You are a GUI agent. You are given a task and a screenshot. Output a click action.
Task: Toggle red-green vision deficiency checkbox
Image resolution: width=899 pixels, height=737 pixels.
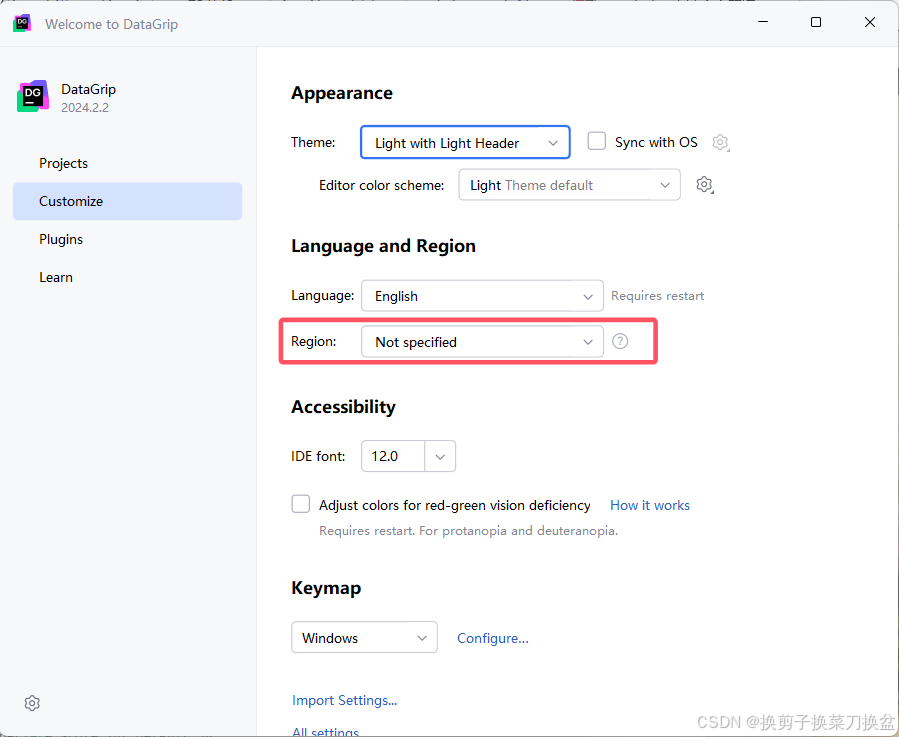(300, 504)
